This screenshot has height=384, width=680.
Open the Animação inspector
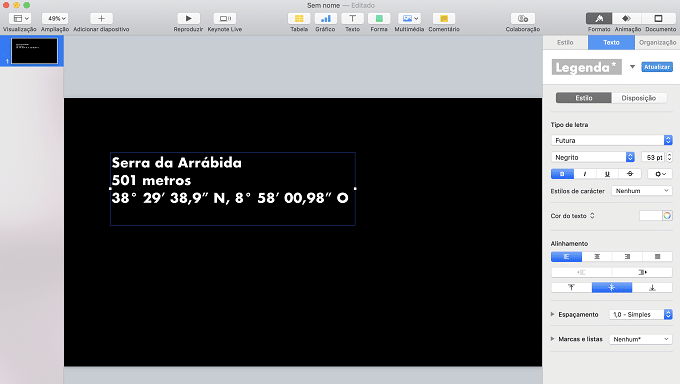pyautogui.click(x=627, y=19)
